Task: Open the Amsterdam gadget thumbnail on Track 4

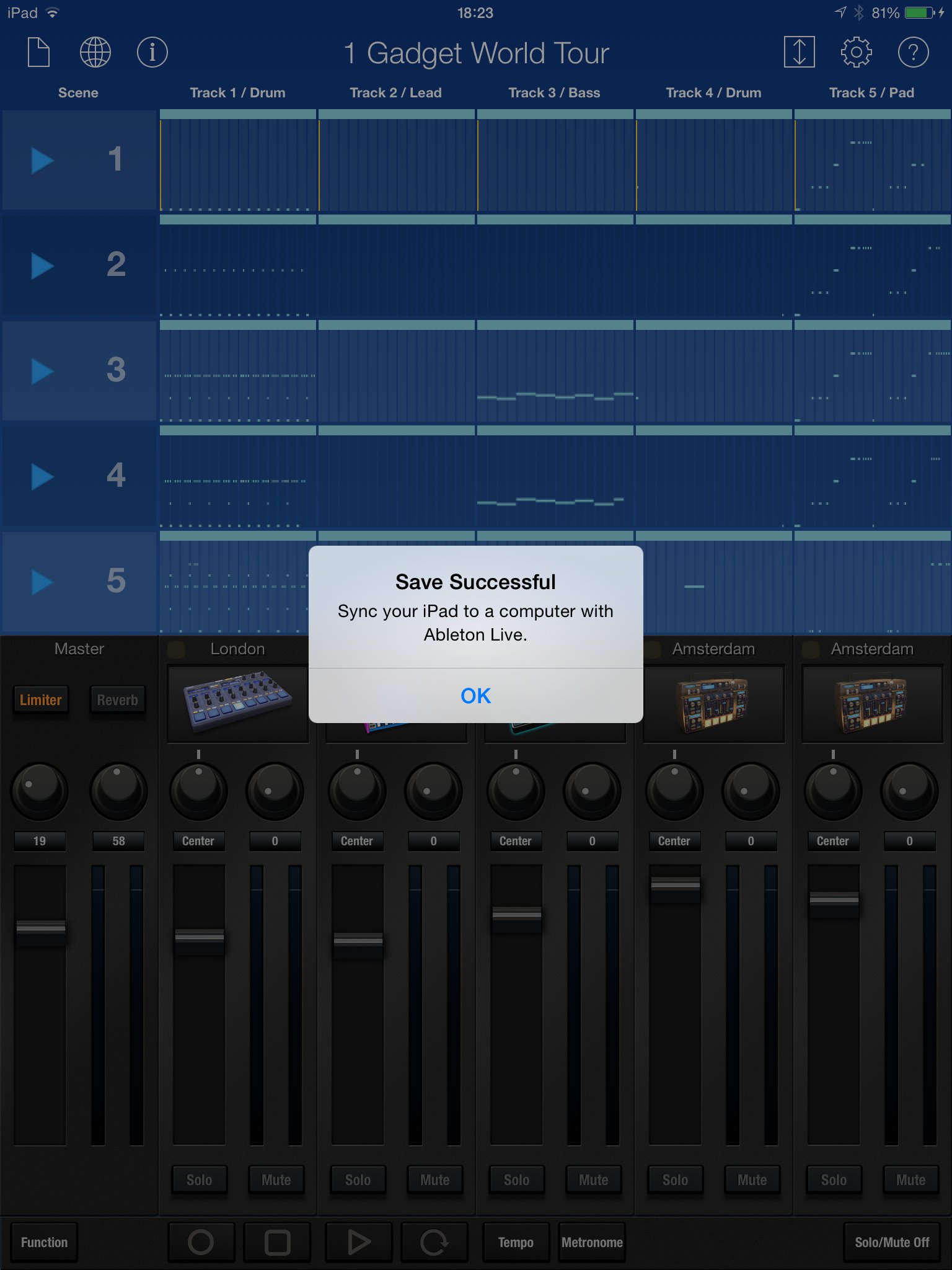Action: 713,704
